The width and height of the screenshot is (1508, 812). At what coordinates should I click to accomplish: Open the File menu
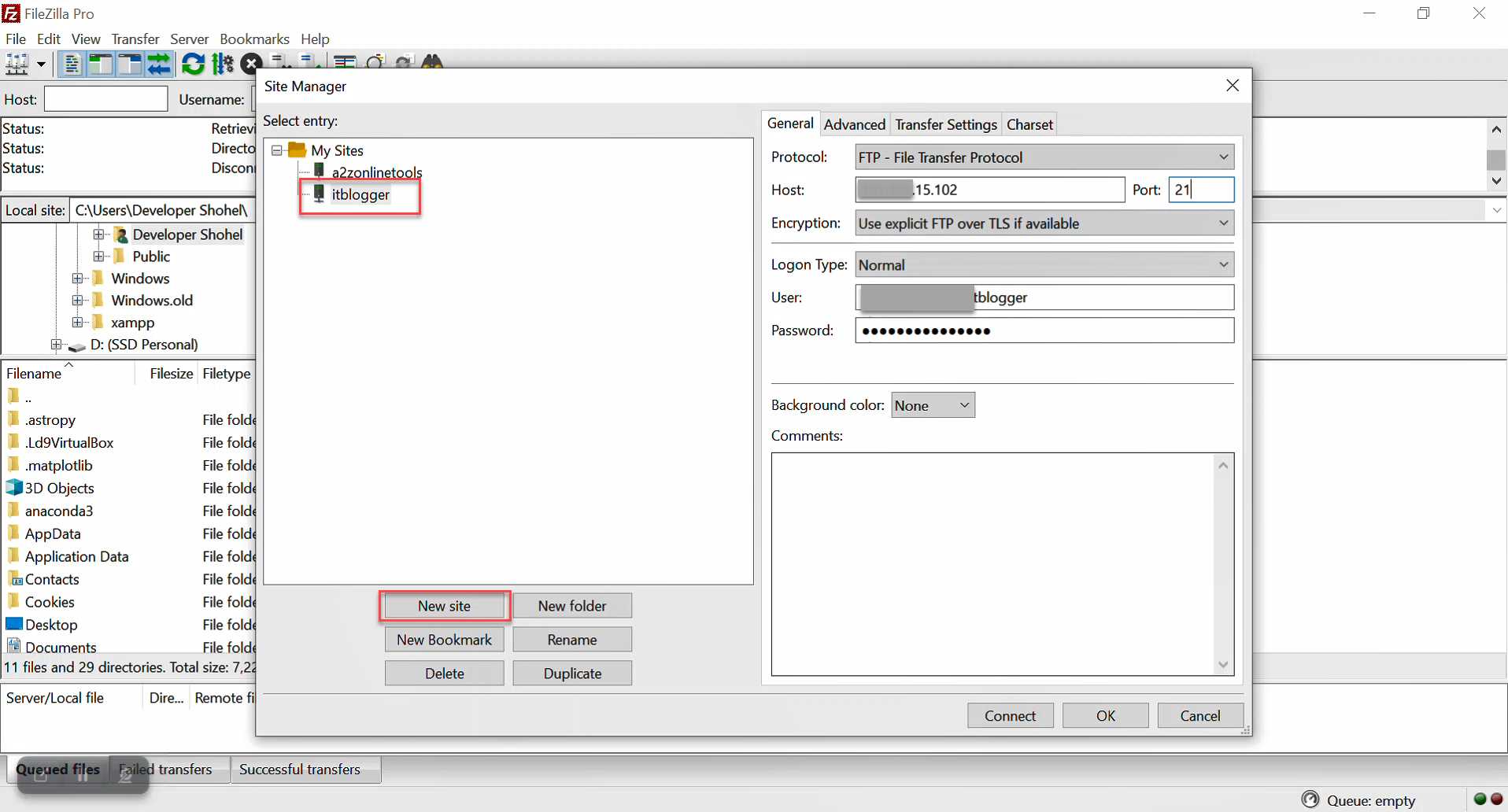(x=15, y=39)
